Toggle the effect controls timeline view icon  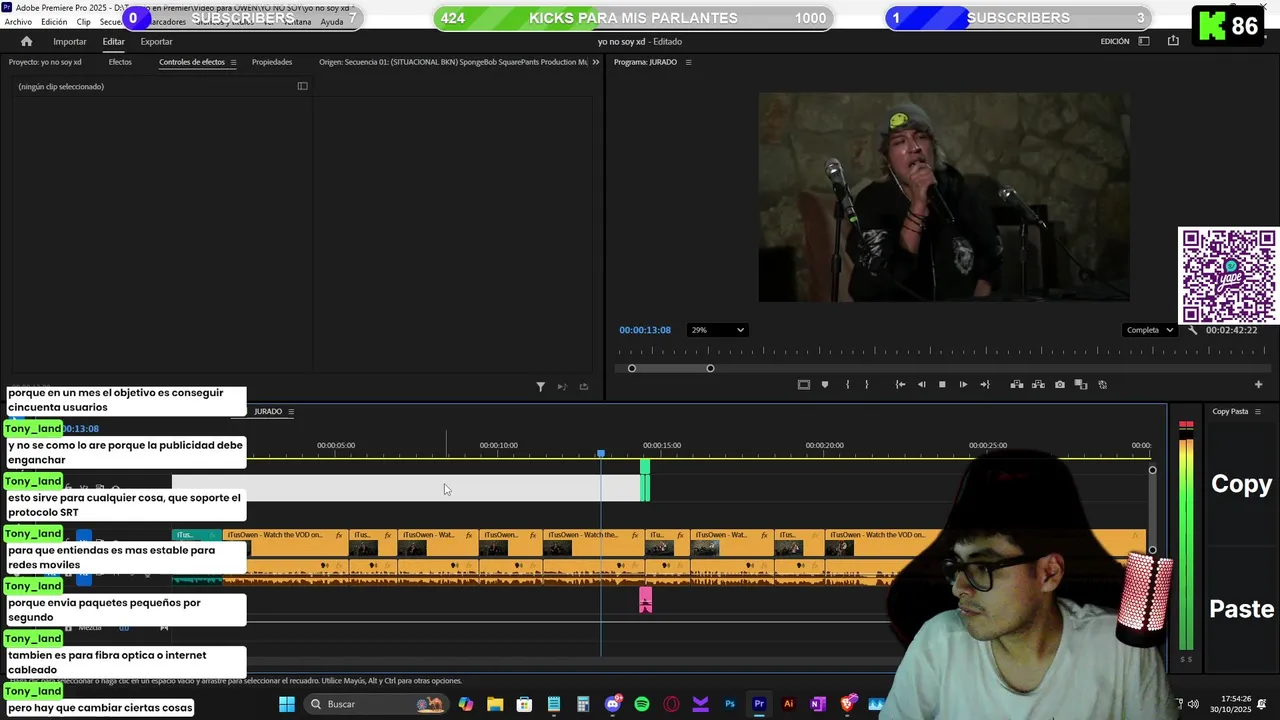click(302, 86)
